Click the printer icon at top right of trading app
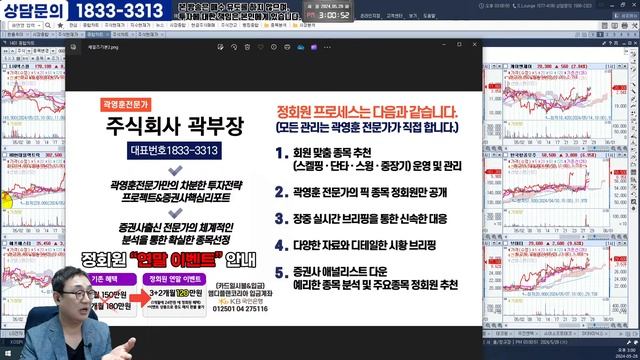 624,25
